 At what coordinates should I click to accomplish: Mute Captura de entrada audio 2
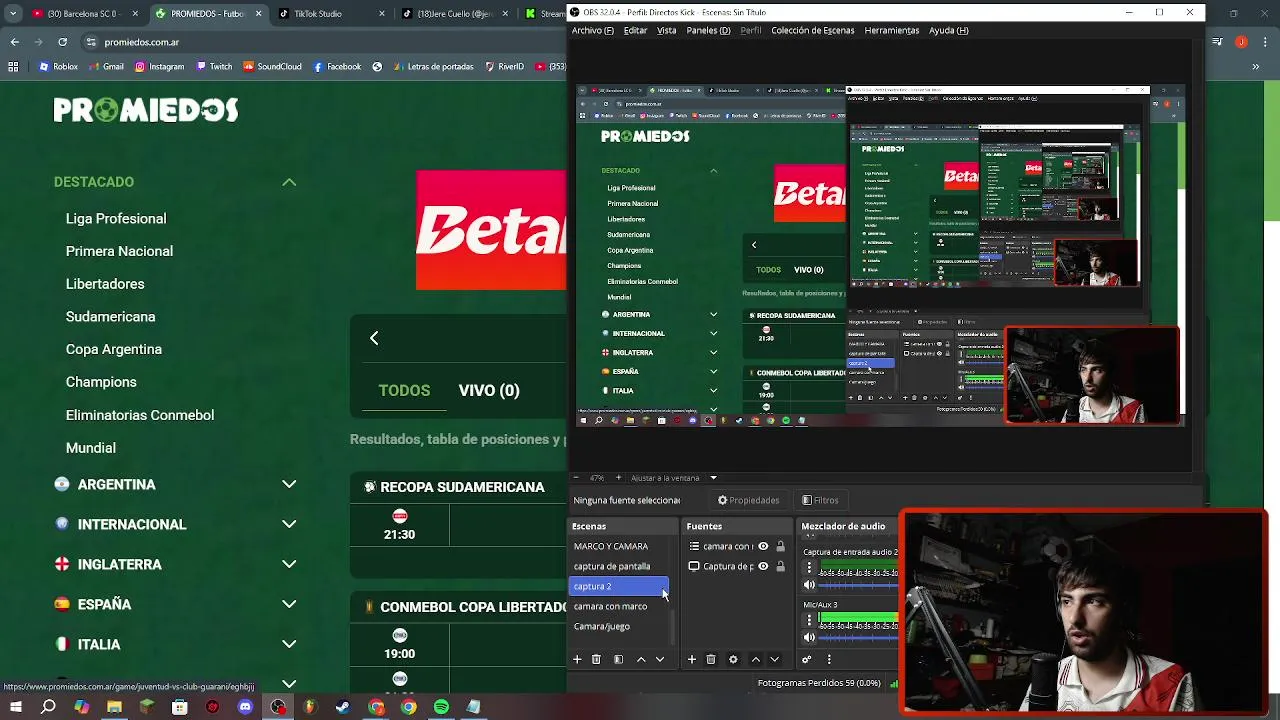(x=810, y=585)
